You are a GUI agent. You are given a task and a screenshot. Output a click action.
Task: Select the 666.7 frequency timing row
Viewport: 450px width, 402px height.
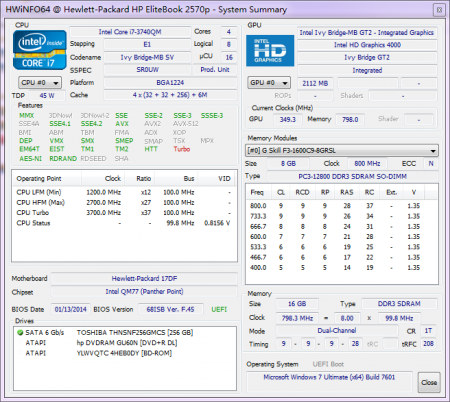coord(342,226)
